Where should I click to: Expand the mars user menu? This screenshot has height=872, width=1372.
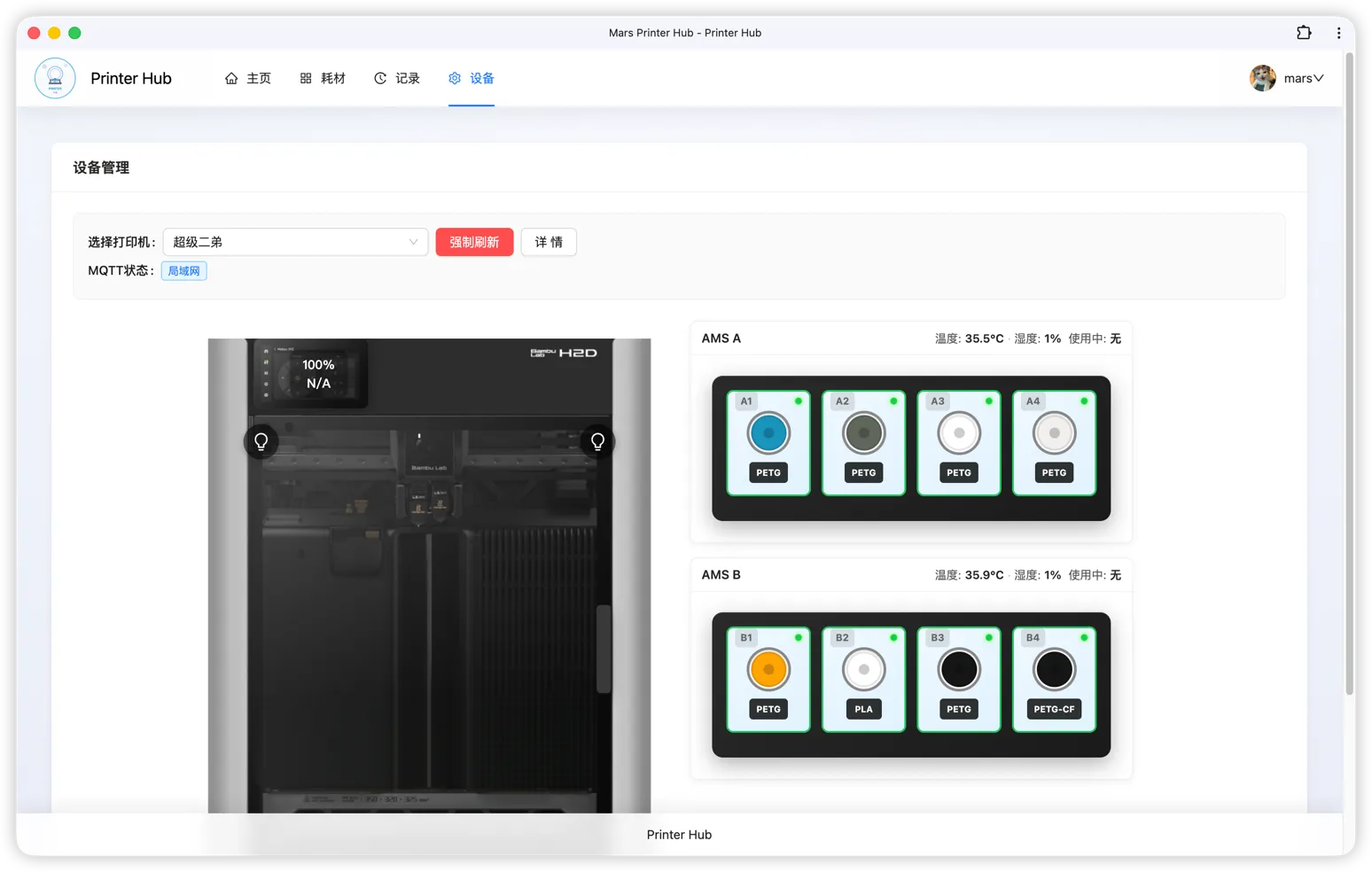click(1288, 78)
